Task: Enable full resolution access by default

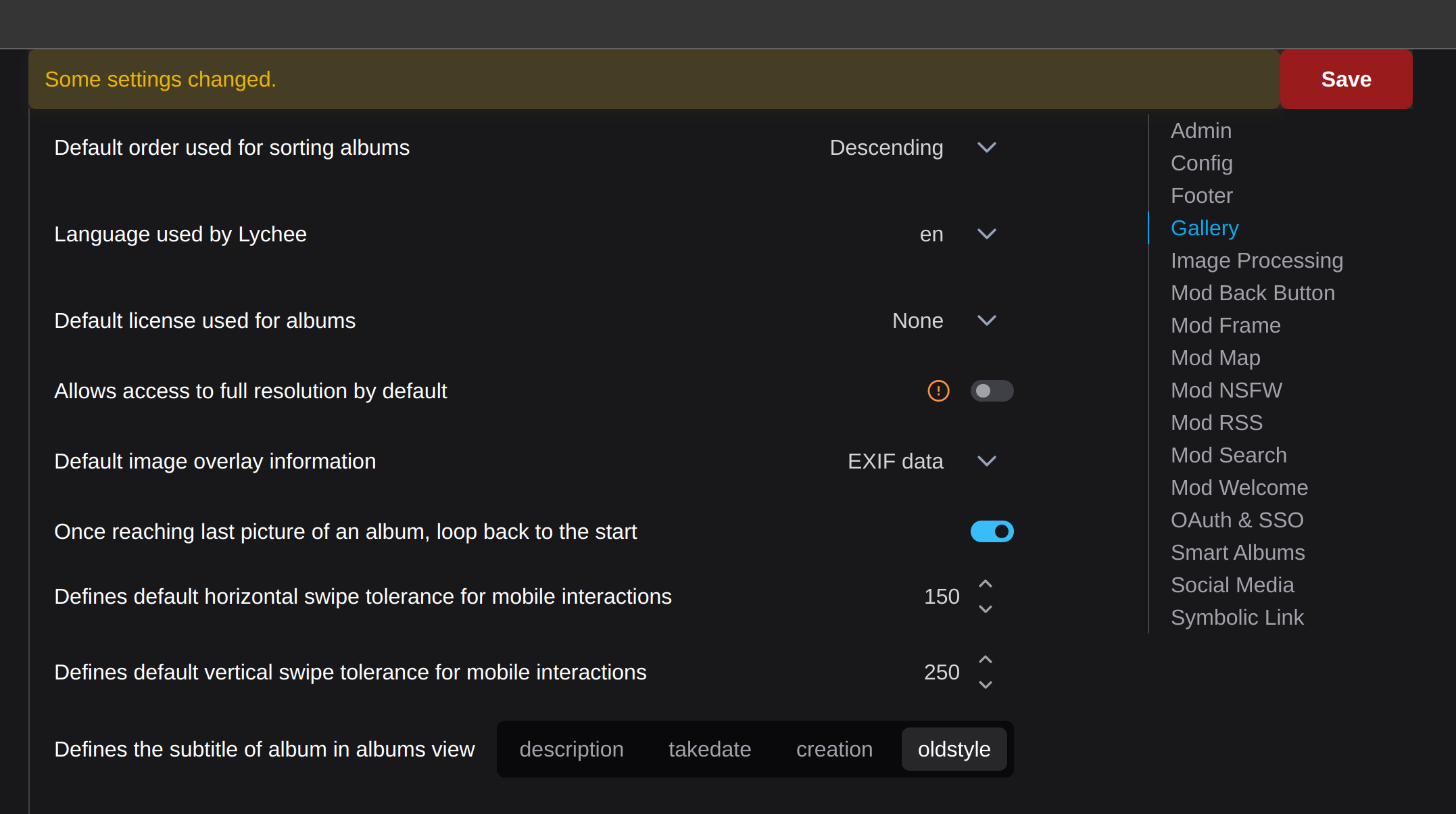Action: 991,391
